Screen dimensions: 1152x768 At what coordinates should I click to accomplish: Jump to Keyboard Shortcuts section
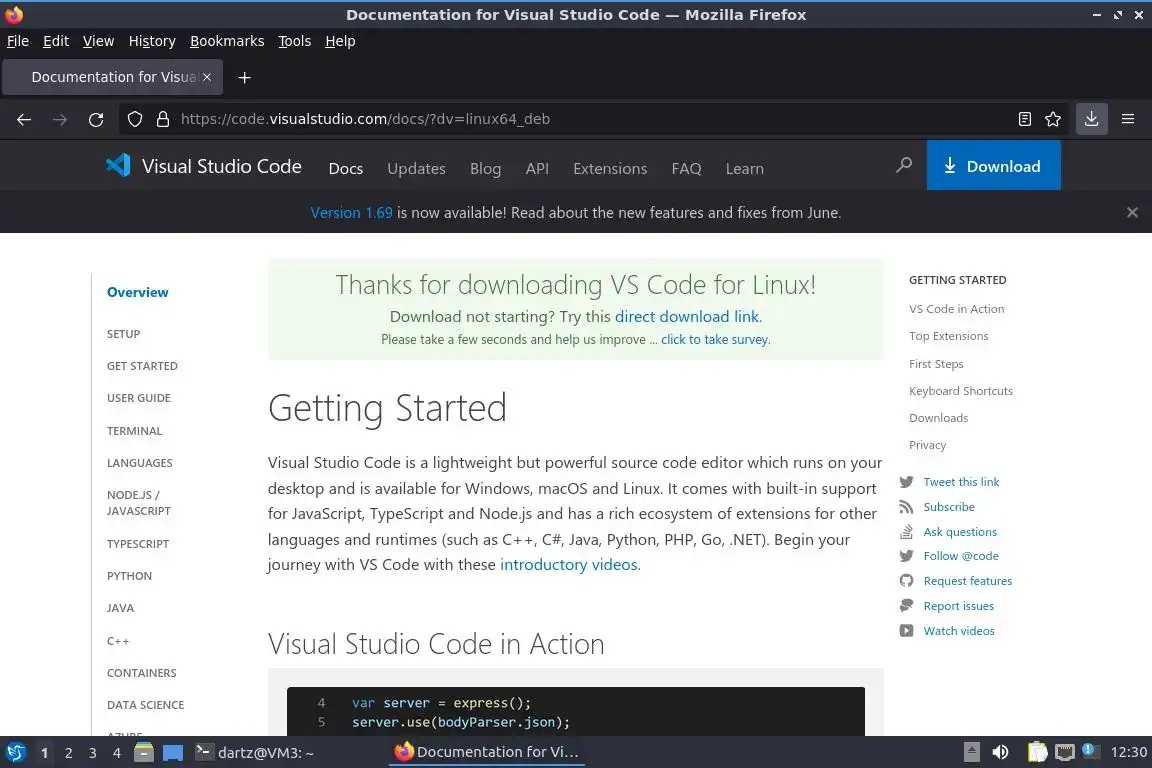click(x=960, y=391)
